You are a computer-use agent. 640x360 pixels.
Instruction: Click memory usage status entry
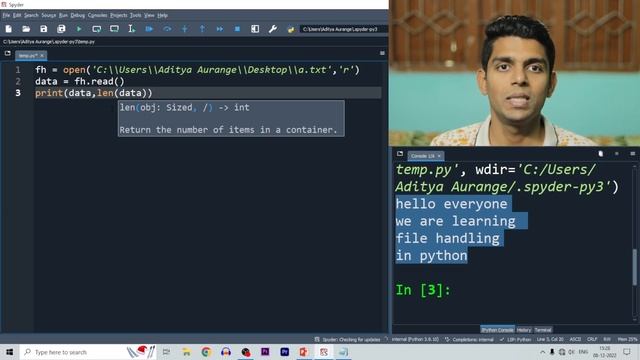(x=627, y=339)
